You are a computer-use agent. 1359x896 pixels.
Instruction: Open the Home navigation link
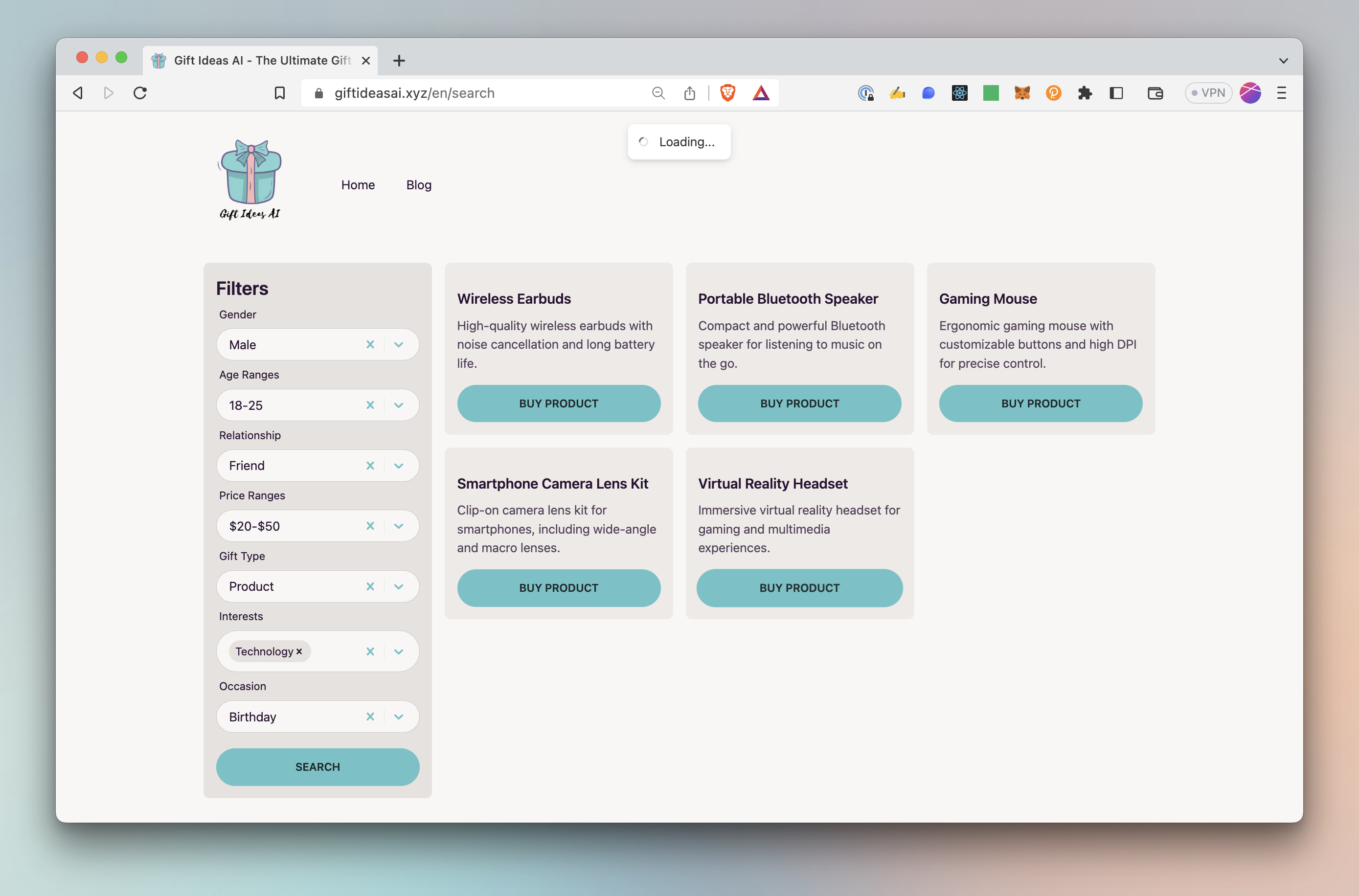click(x=358, y=184)
